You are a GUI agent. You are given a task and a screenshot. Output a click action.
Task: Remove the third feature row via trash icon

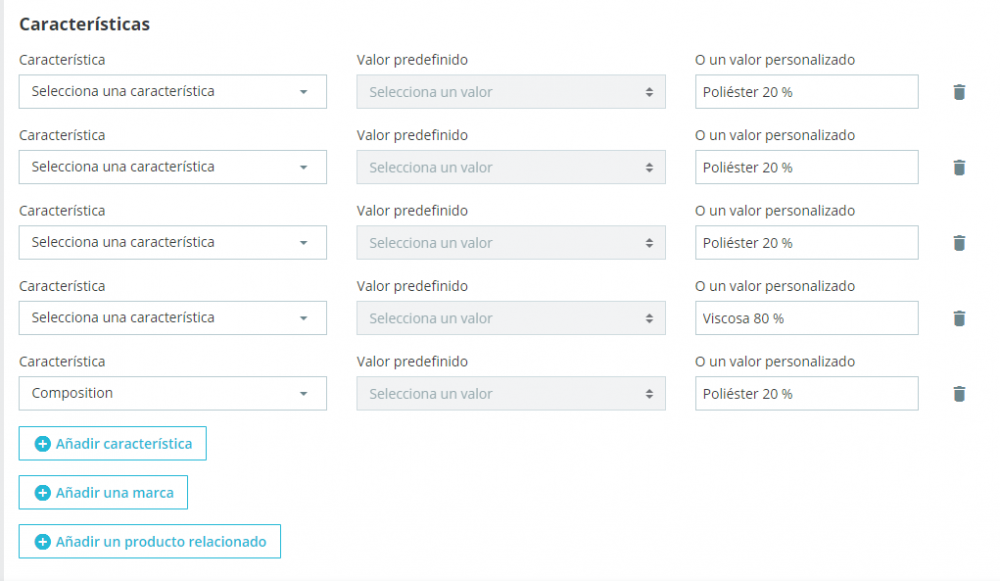[x=959, y=242]
